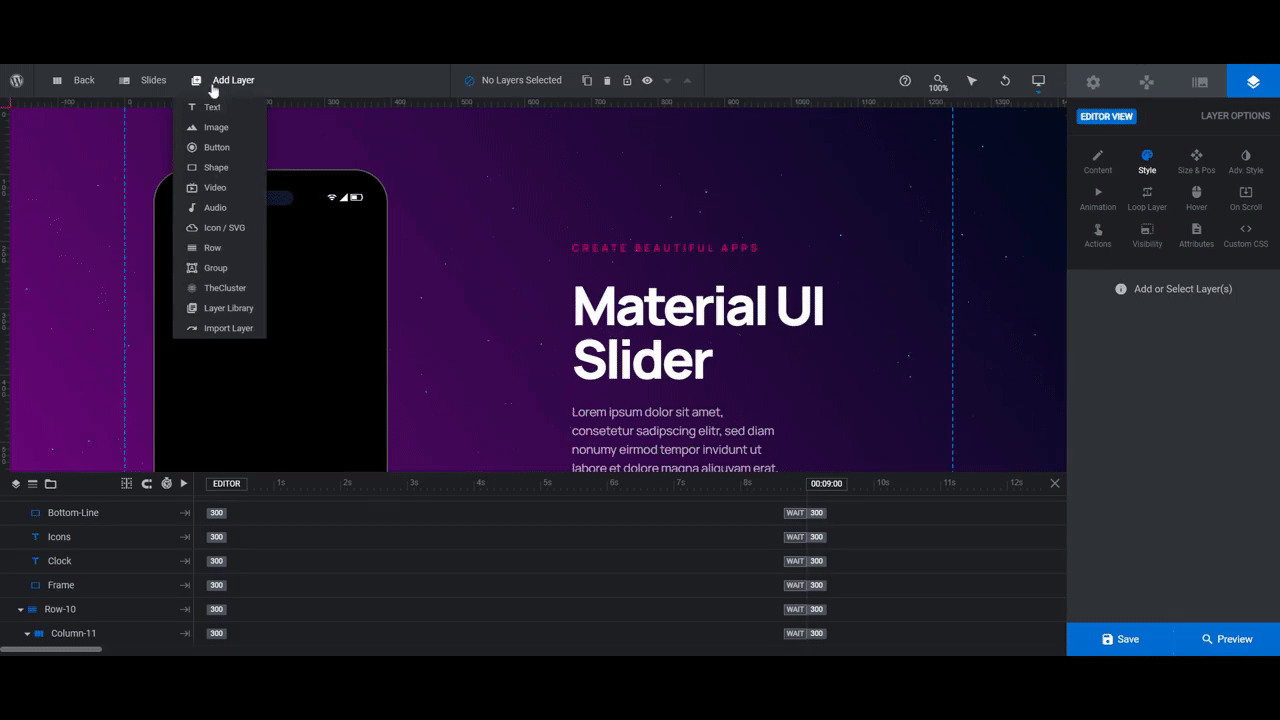1280x720 pixels.
Task: Open the navigation options tab
Action: (1147, 82)
